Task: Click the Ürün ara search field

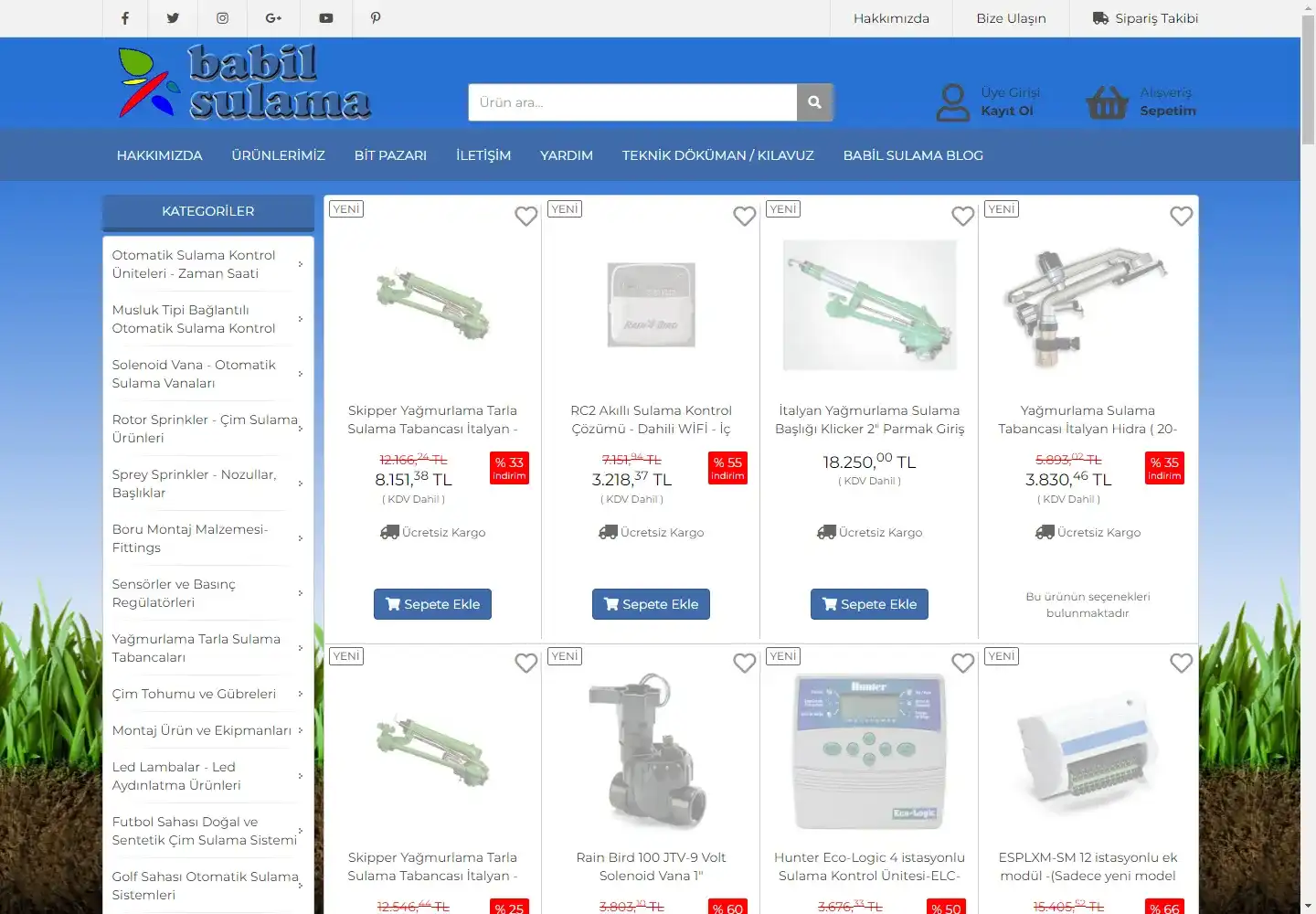Action: coord(632,102)
